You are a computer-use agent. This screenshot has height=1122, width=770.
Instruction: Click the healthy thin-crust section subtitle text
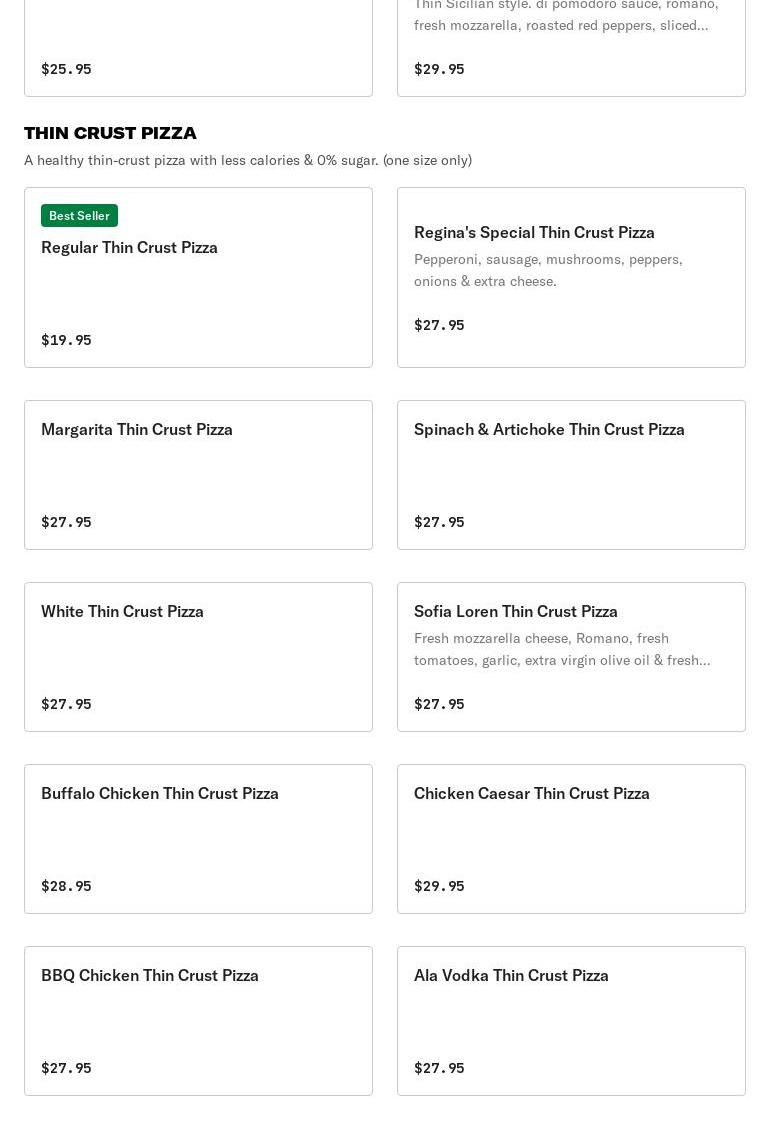coord(248,160)
